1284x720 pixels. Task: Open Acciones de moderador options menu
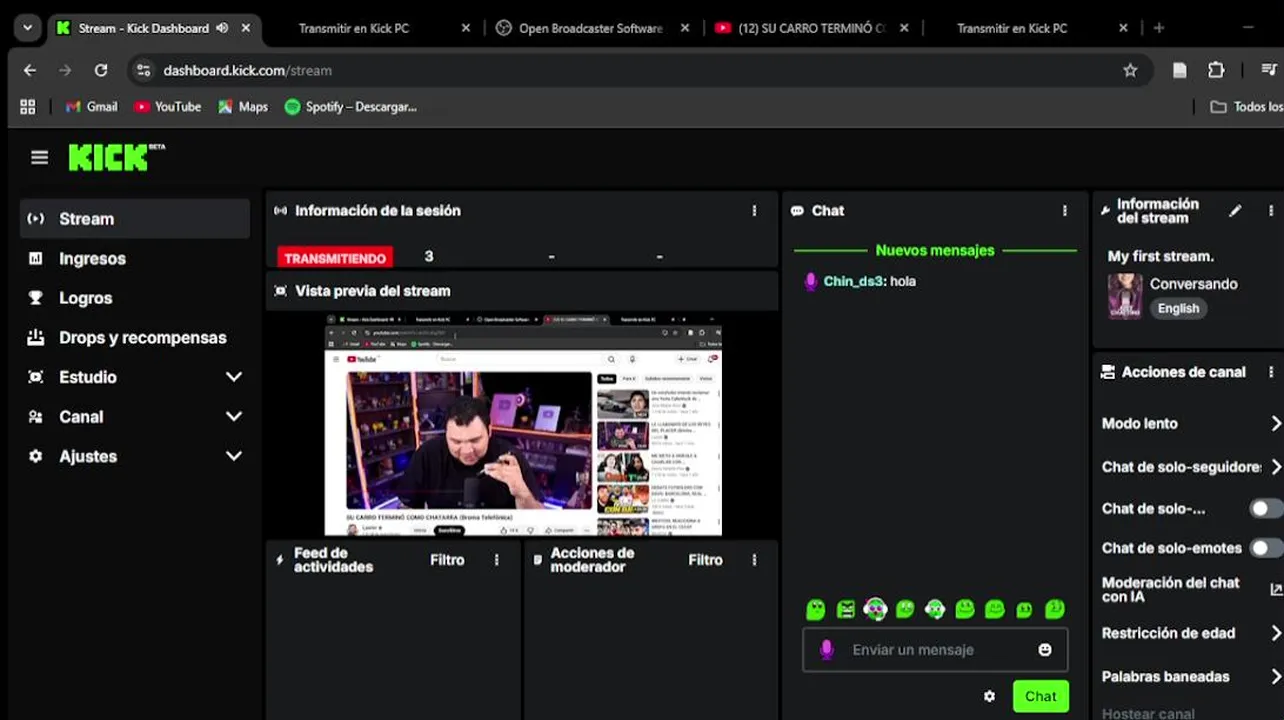[754, 560]
